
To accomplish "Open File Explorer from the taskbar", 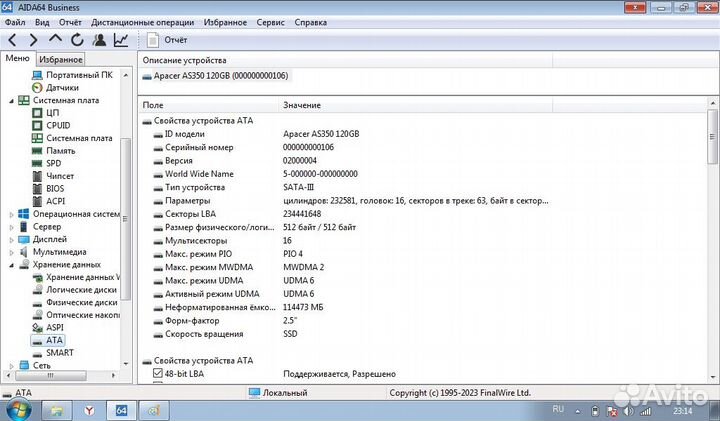I will (56, 410).
